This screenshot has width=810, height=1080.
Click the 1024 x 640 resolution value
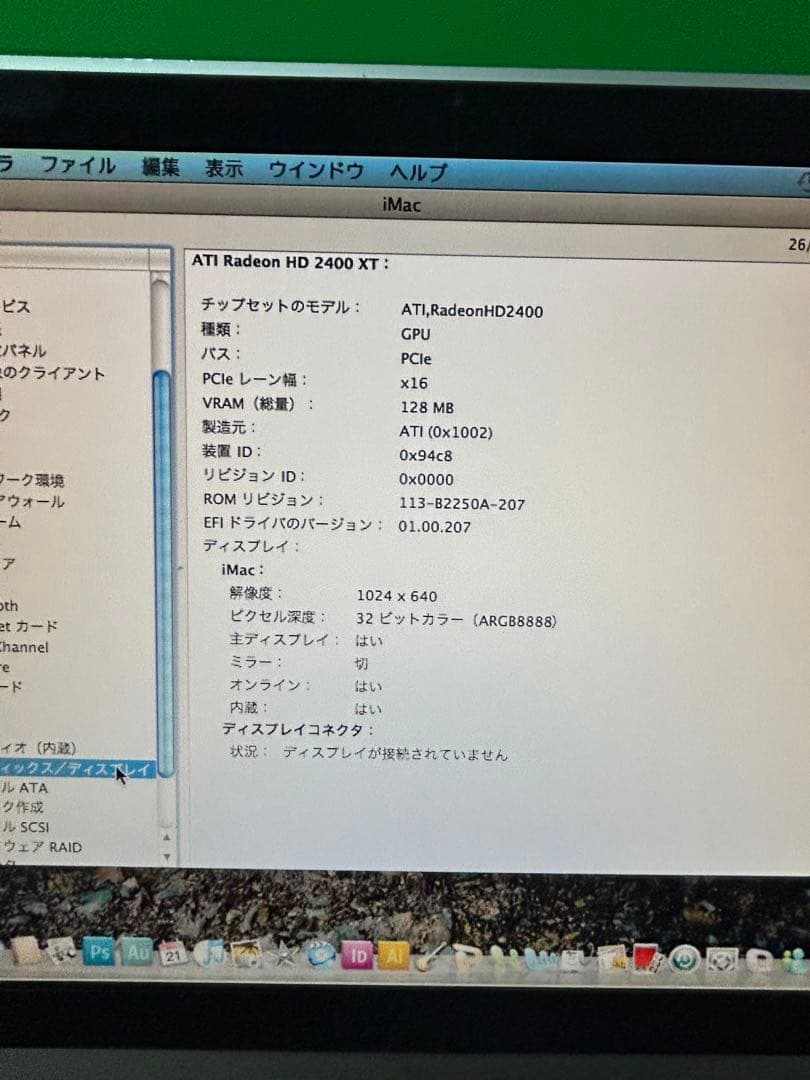[397, 596]
